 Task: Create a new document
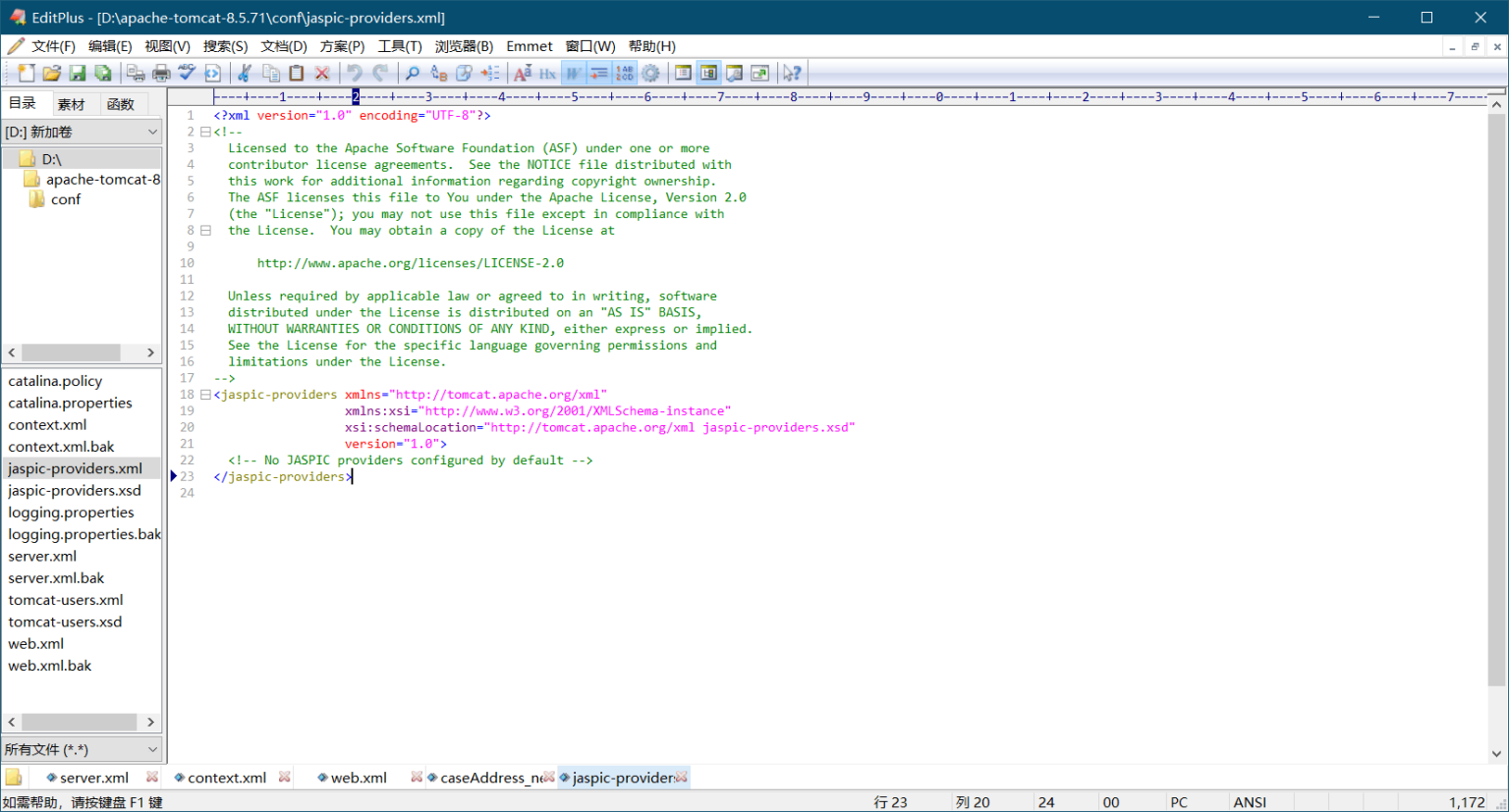pos(26,73)
